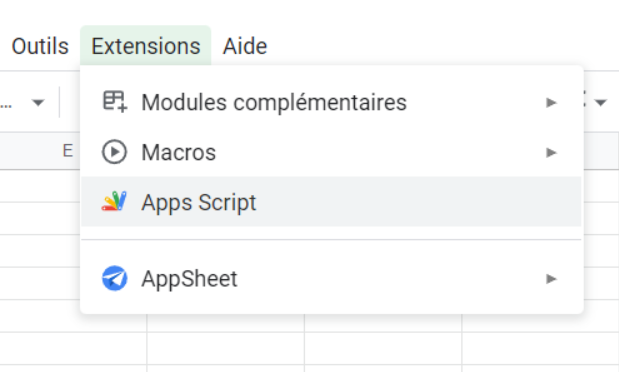Open the Aide menu
Image resolution: width=619 pixels, height=372 pixels.
(x=245, y=46)
